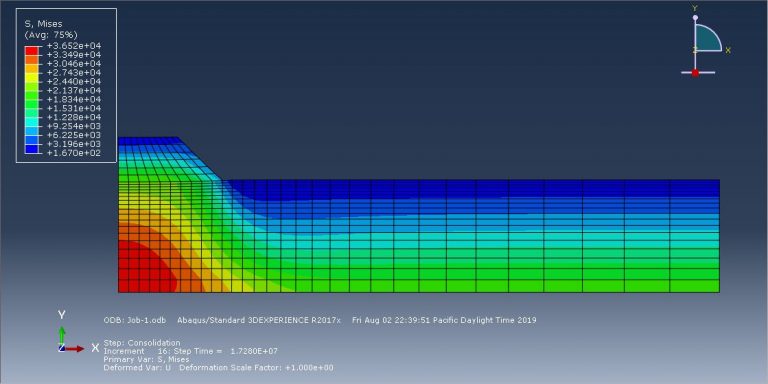Pick the blue embankment crest elements
Viewport: 768px width, 384px height.
tap(148, 141)
